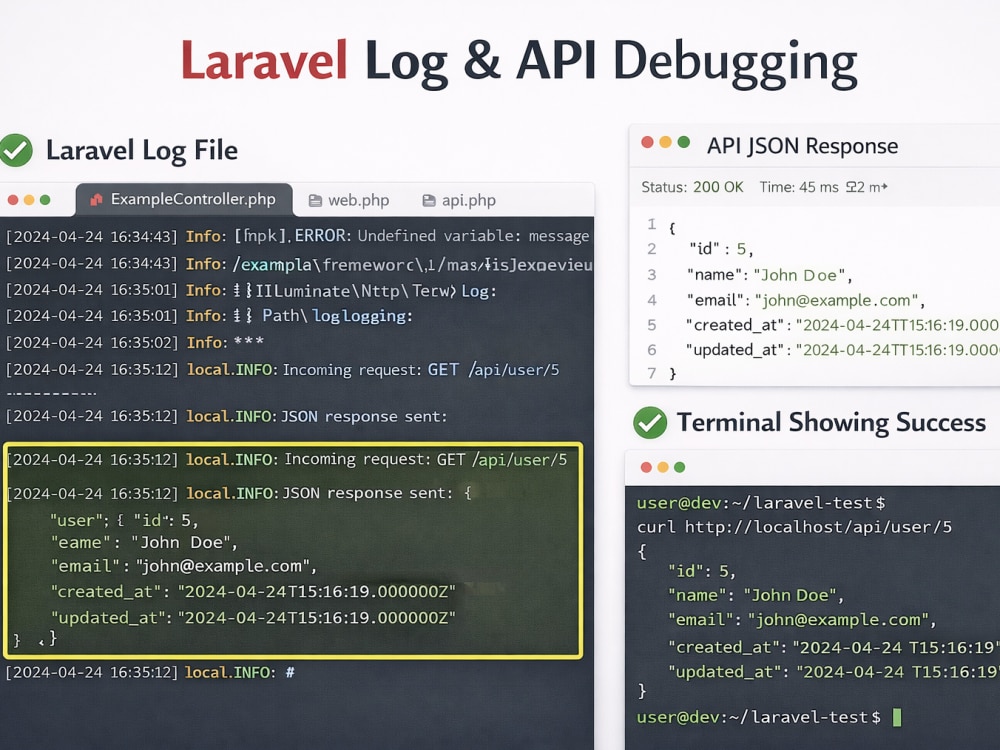Viewport: 1000px width, 750px height.
Task: Click 'updated_at' line in the highlighted log
Action: coord(253,618)
